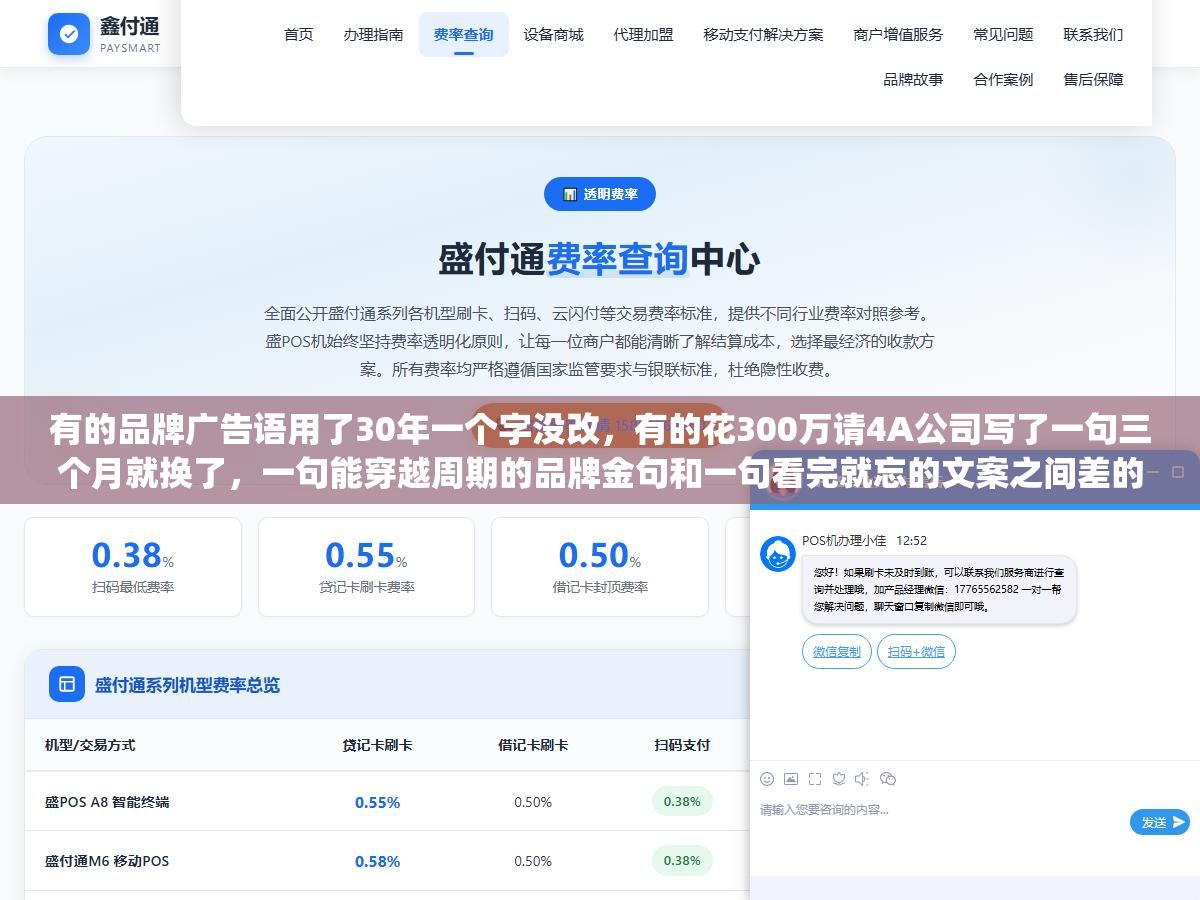Click the 扫码支付 column header
1200x900 pixels.
tap(682, 745)
